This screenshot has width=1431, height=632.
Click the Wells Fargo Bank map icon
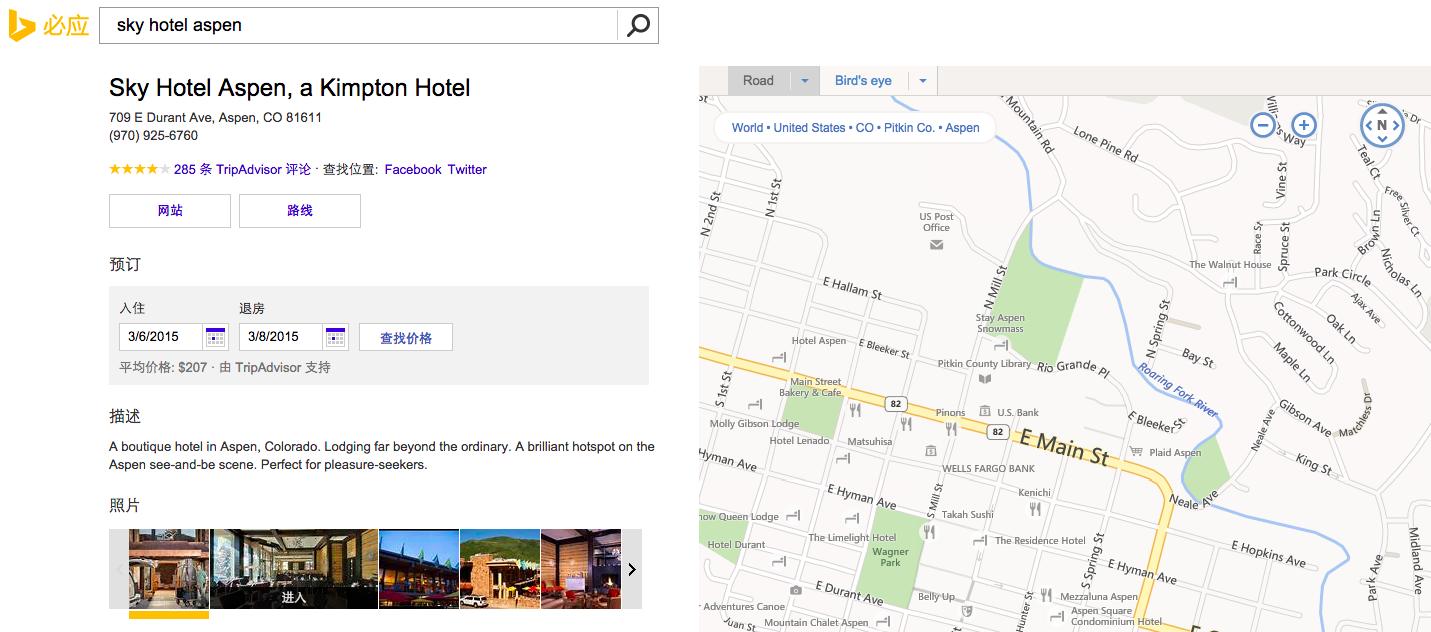(x=931, y=451)
